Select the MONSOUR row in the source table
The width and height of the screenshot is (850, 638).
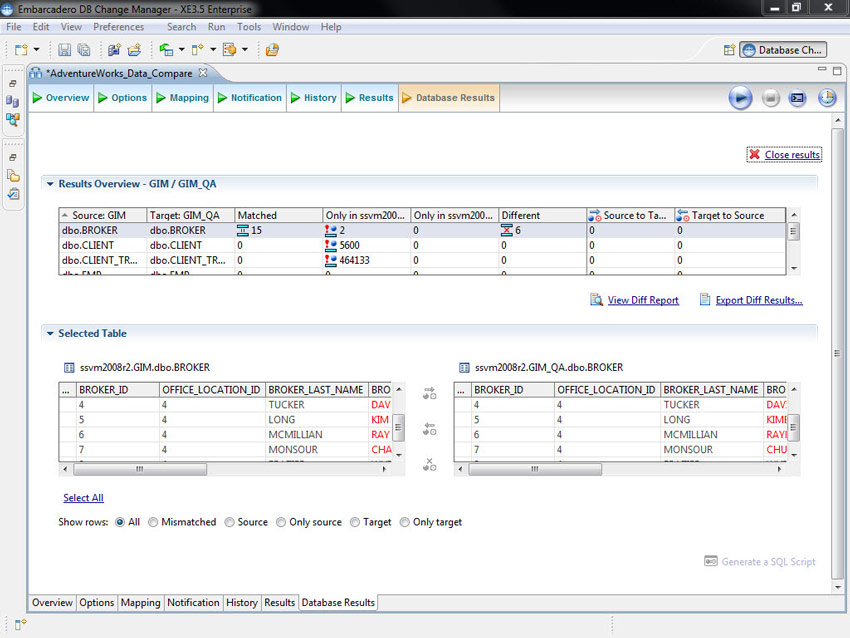(x=225, y=449)
